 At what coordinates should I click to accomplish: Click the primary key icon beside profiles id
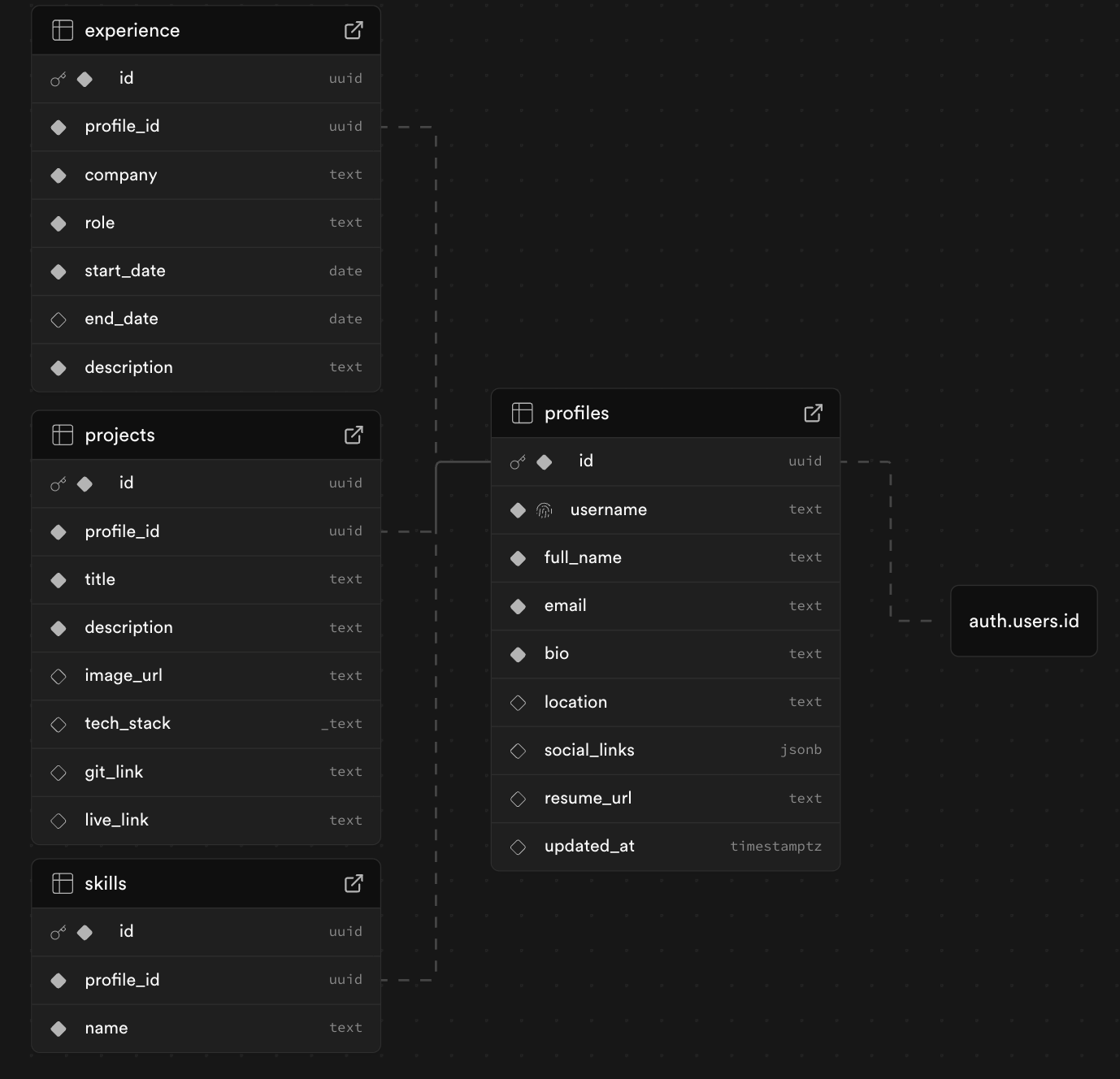[x=518, y=461]
